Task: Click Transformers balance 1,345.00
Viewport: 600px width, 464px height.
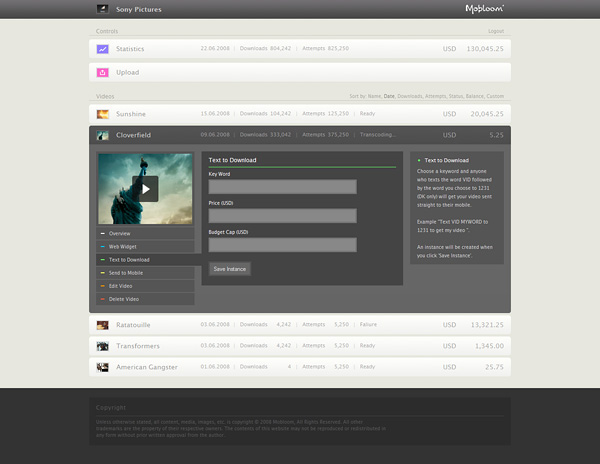Action: point(489,346)
